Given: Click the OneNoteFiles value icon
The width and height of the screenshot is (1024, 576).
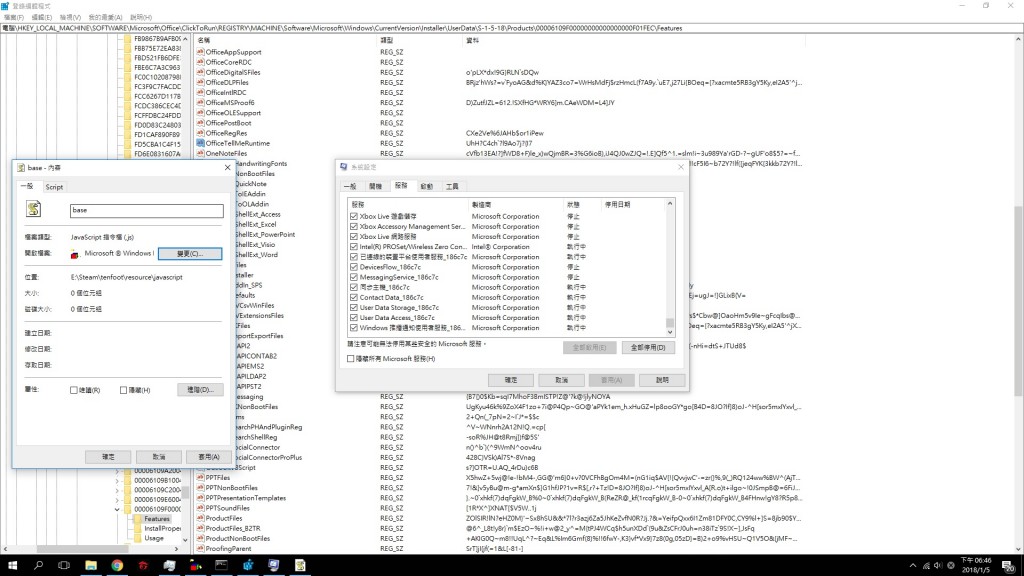Looking at the screenshot, I should [x=200, y=153].
